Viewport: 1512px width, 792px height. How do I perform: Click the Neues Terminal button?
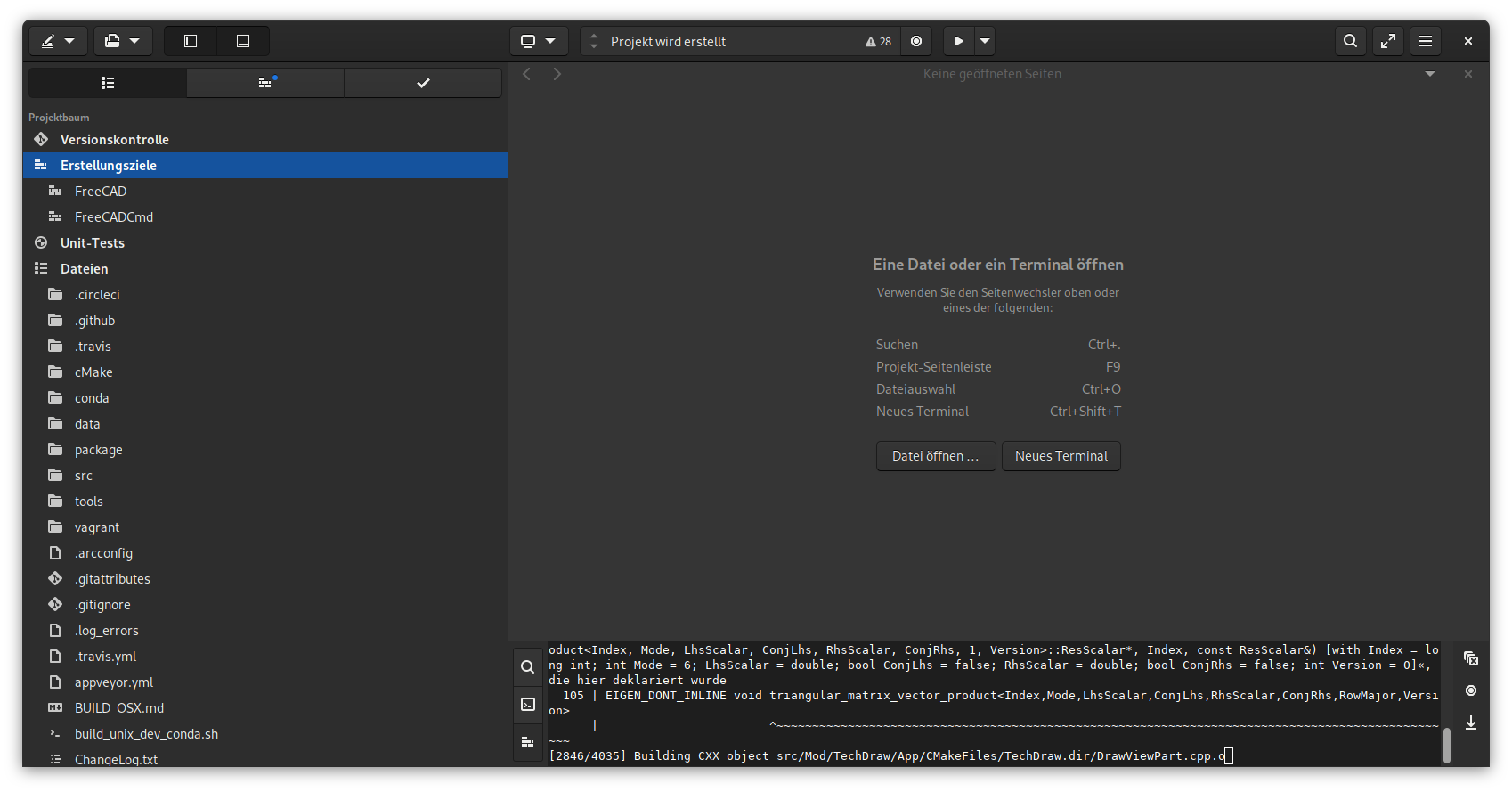1061,456
